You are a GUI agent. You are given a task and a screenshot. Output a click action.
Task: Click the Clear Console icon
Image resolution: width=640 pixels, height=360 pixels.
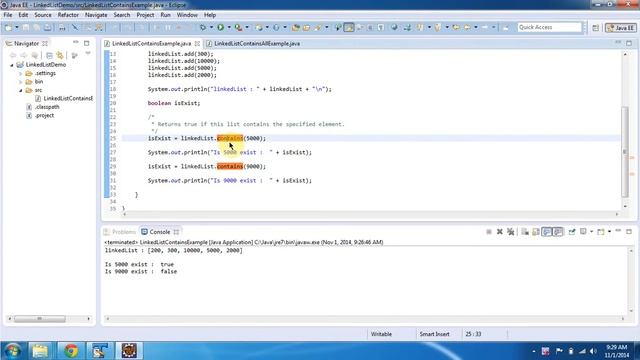[525, 232]
